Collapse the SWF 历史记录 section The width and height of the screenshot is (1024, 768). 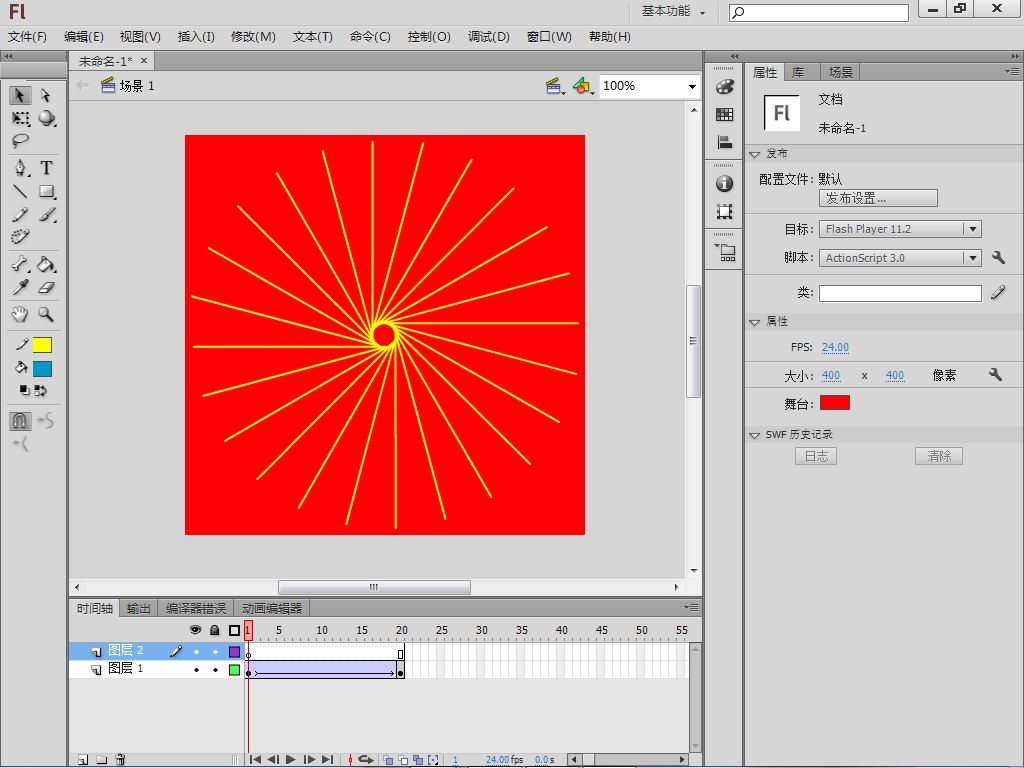755,435
